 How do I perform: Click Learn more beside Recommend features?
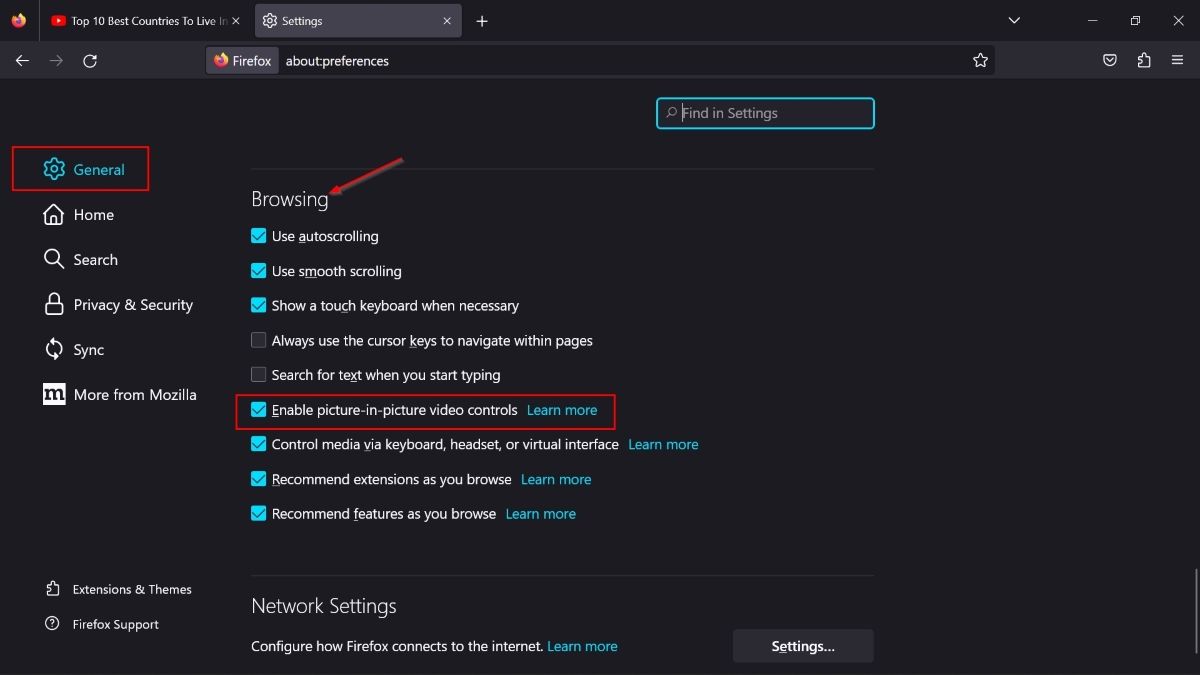tap(540, 513)
